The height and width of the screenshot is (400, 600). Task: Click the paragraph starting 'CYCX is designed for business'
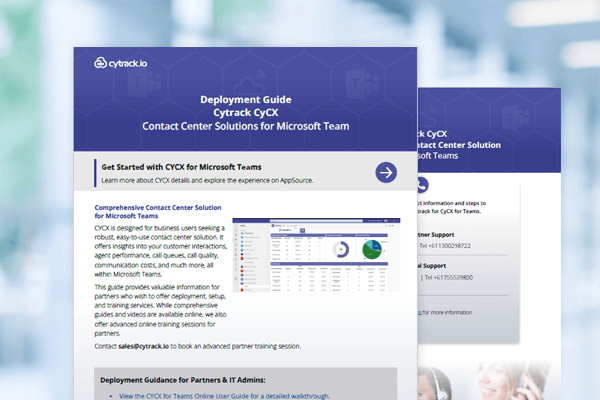click(x=161, y=251)
